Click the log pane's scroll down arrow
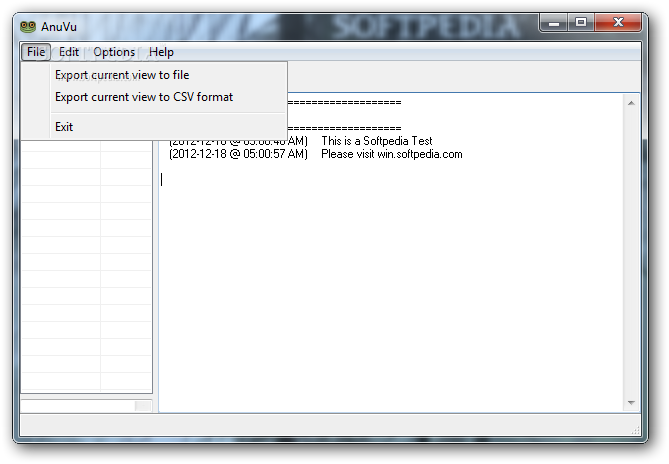Screen dimensions: 669x464 tap(631, 403)
